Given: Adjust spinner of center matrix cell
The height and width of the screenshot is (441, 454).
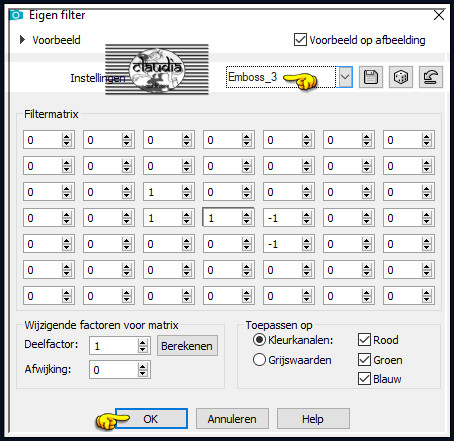Looking at the screenshot, I should 247,218.
